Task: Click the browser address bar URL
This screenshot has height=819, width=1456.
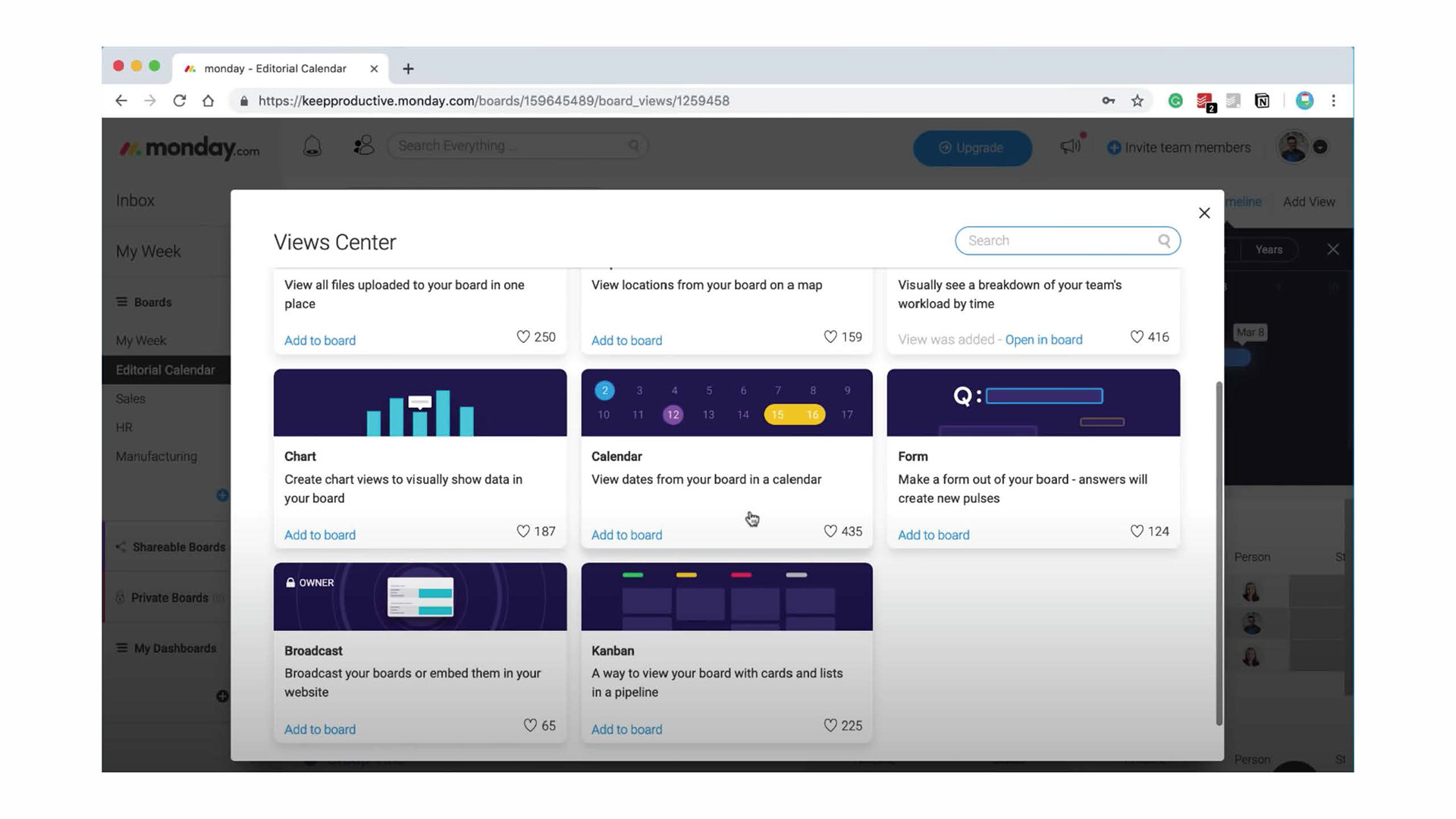Action: point(494,101)
